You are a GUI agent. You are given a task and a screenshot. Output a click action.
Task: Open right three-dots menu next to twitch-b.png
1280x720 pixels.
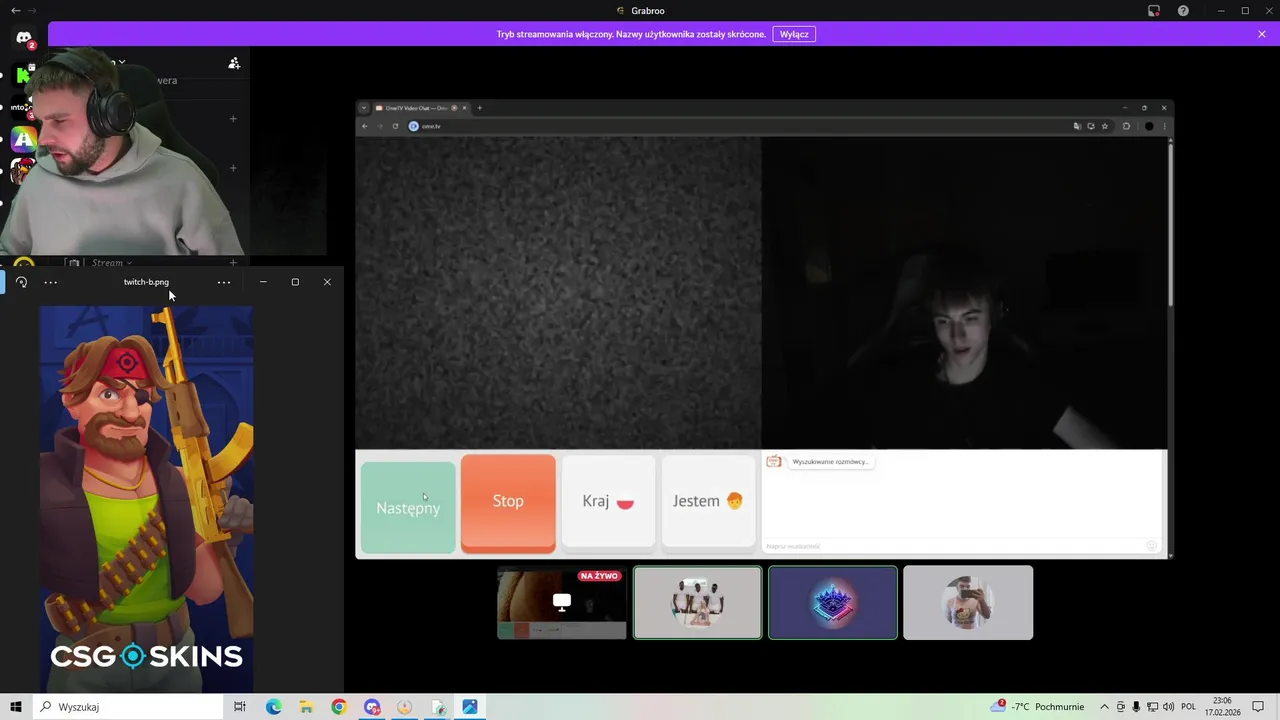pyautogui.click(x=224, y=282)
